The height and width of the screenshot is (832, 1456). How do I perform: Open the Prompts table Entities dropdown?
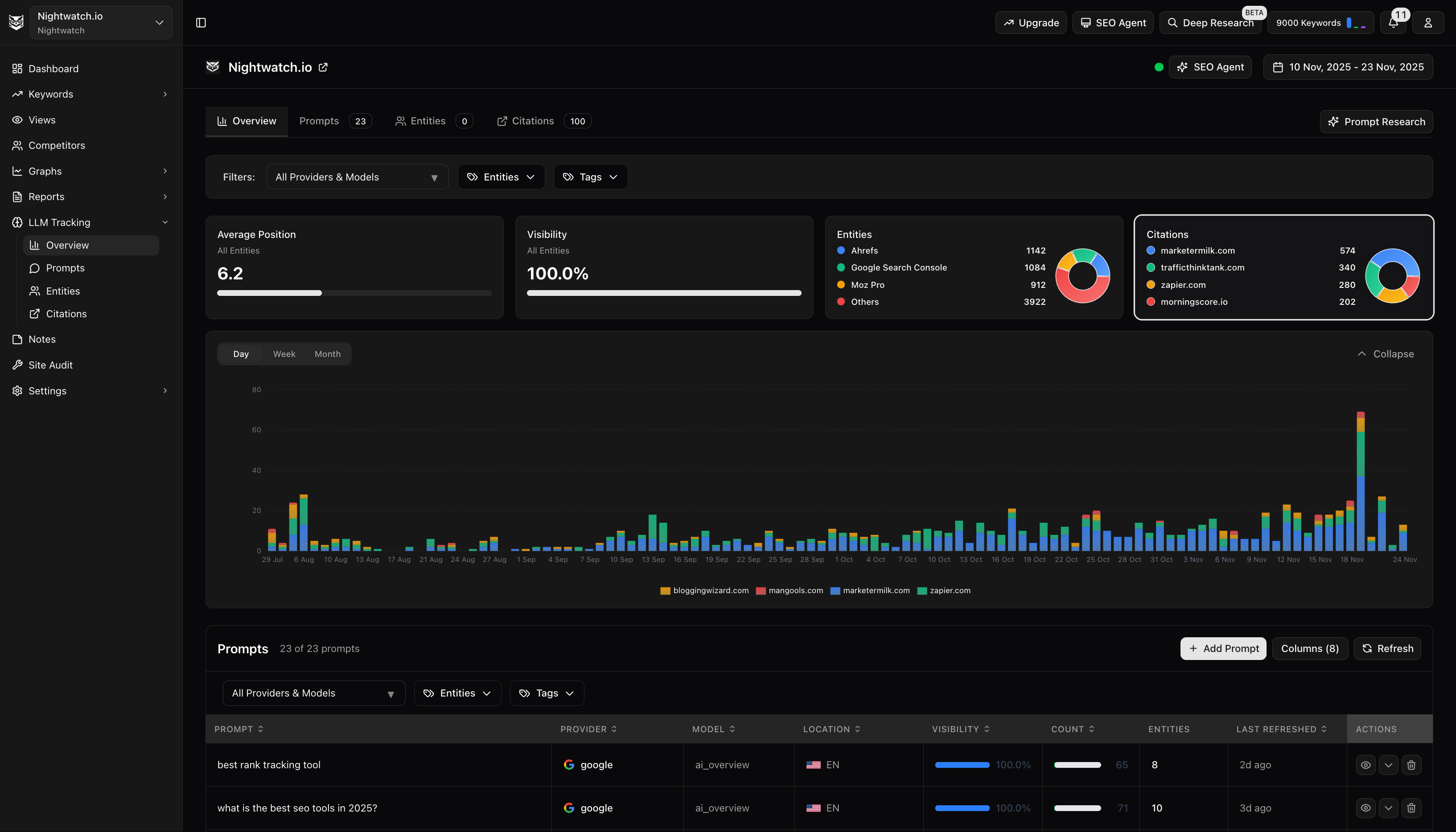click(457, 693)
